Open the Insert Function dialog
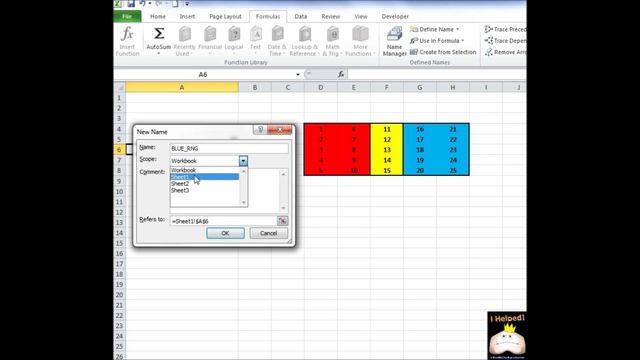 pos(127,41)
